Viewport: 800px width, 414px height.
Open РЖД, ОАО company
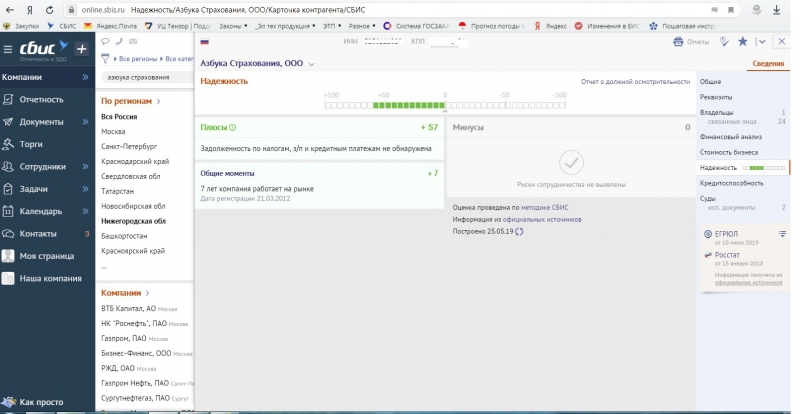118,368
